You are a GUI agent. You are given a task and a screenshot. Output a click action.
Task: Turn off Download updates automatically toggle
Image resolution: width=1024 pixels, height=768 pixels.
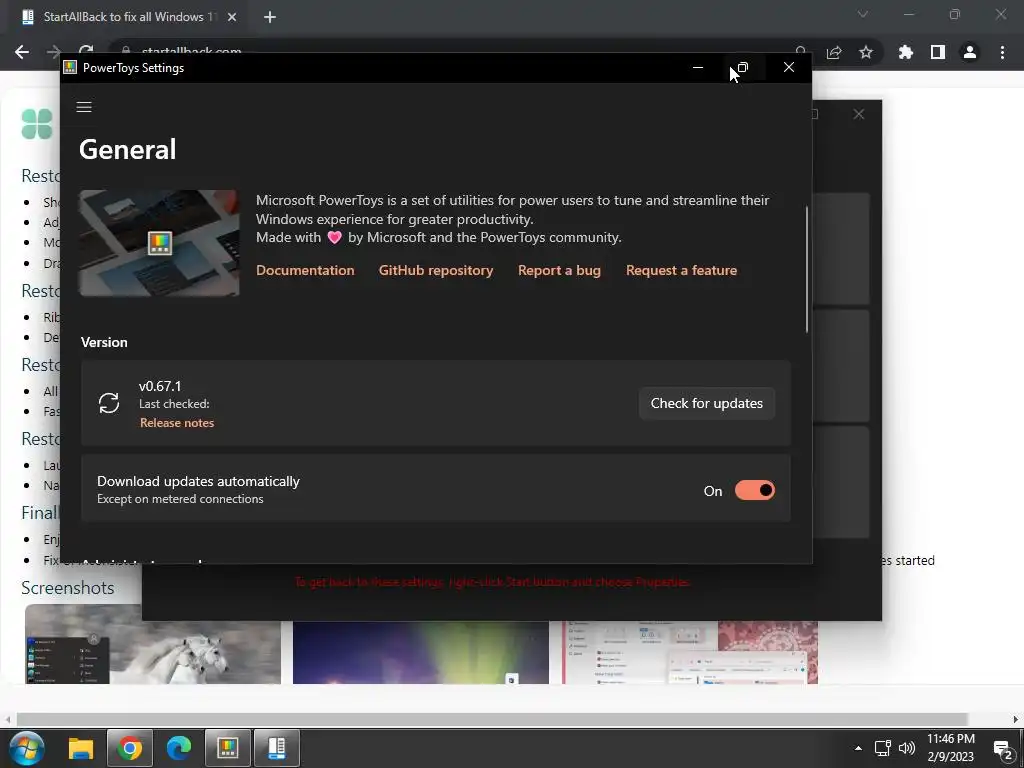[754, 490]
